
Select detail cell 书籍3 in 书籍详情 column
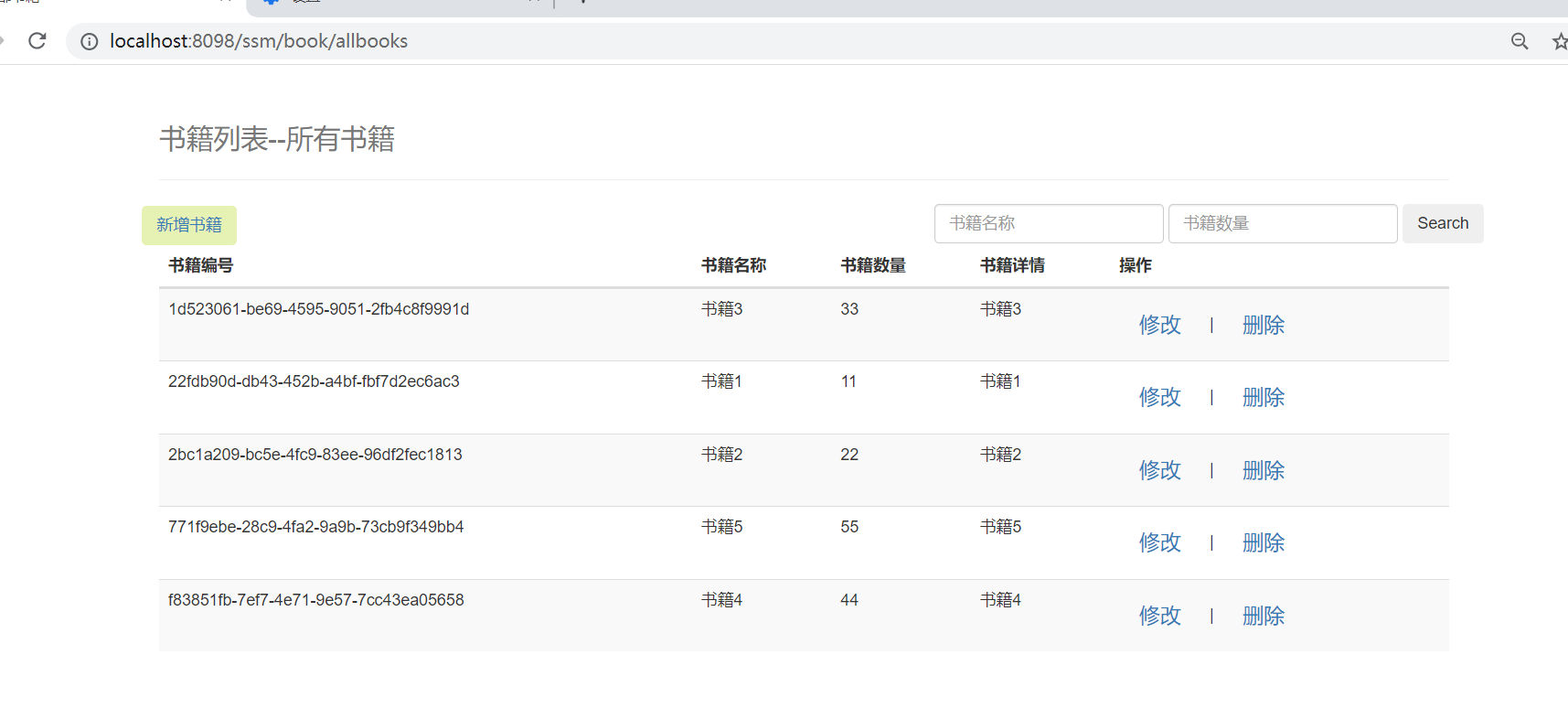tap(1001, 309)
